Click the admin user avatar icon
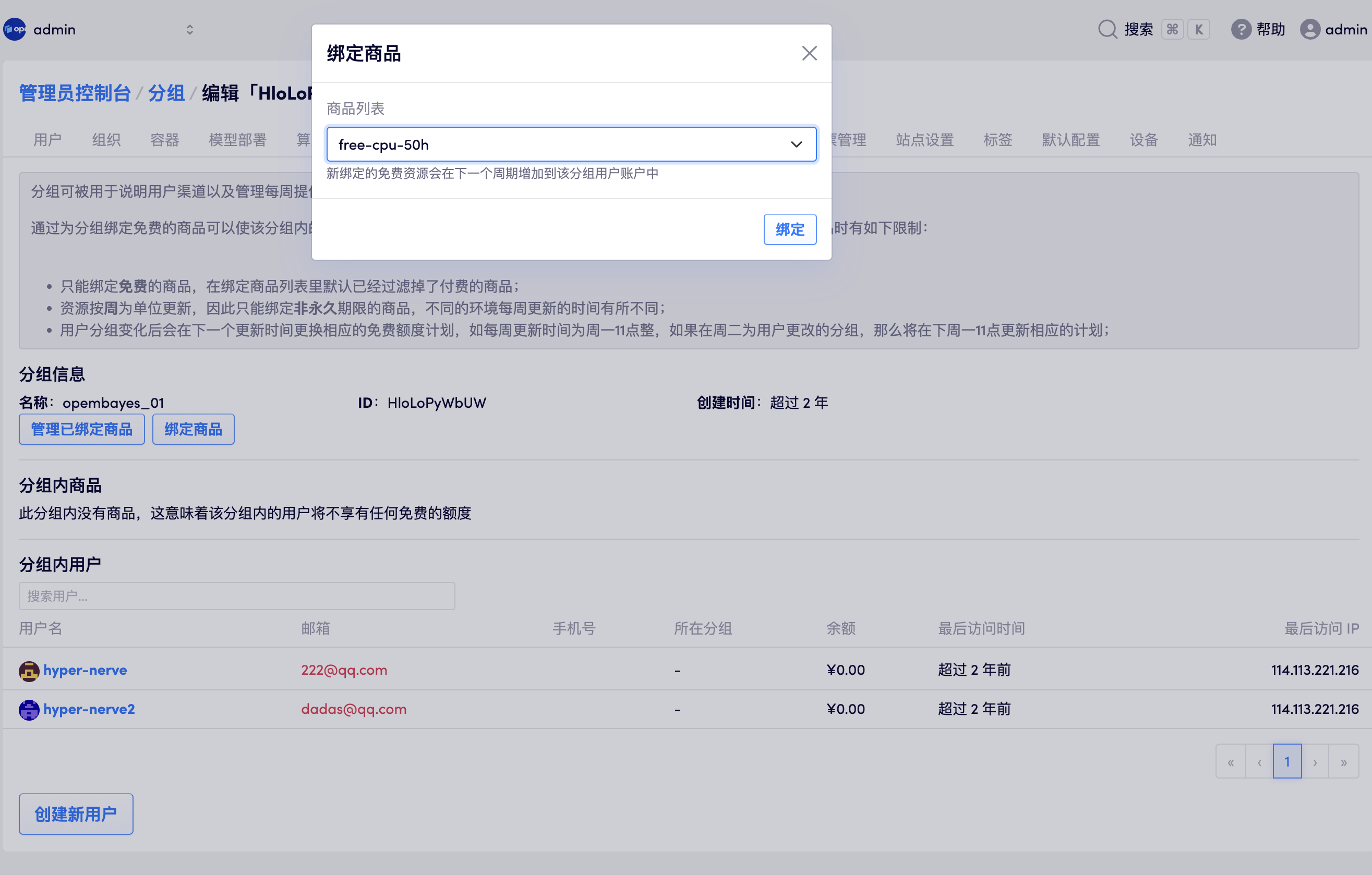Viewport: 1372px width, 875px height. pos(1309,29)
